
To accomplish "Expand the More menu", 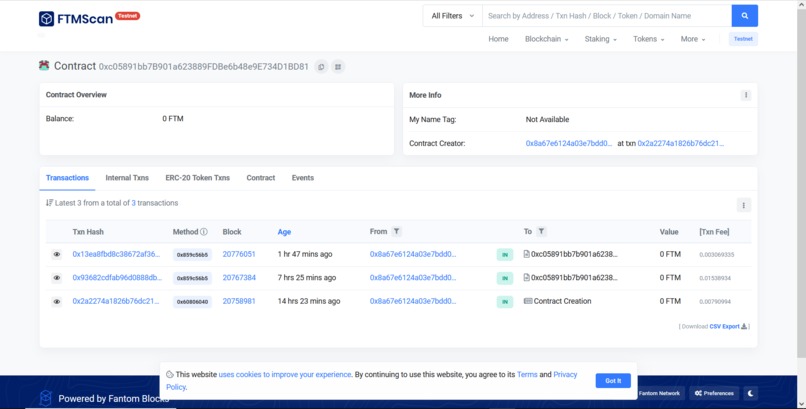I will click(693, 39).
